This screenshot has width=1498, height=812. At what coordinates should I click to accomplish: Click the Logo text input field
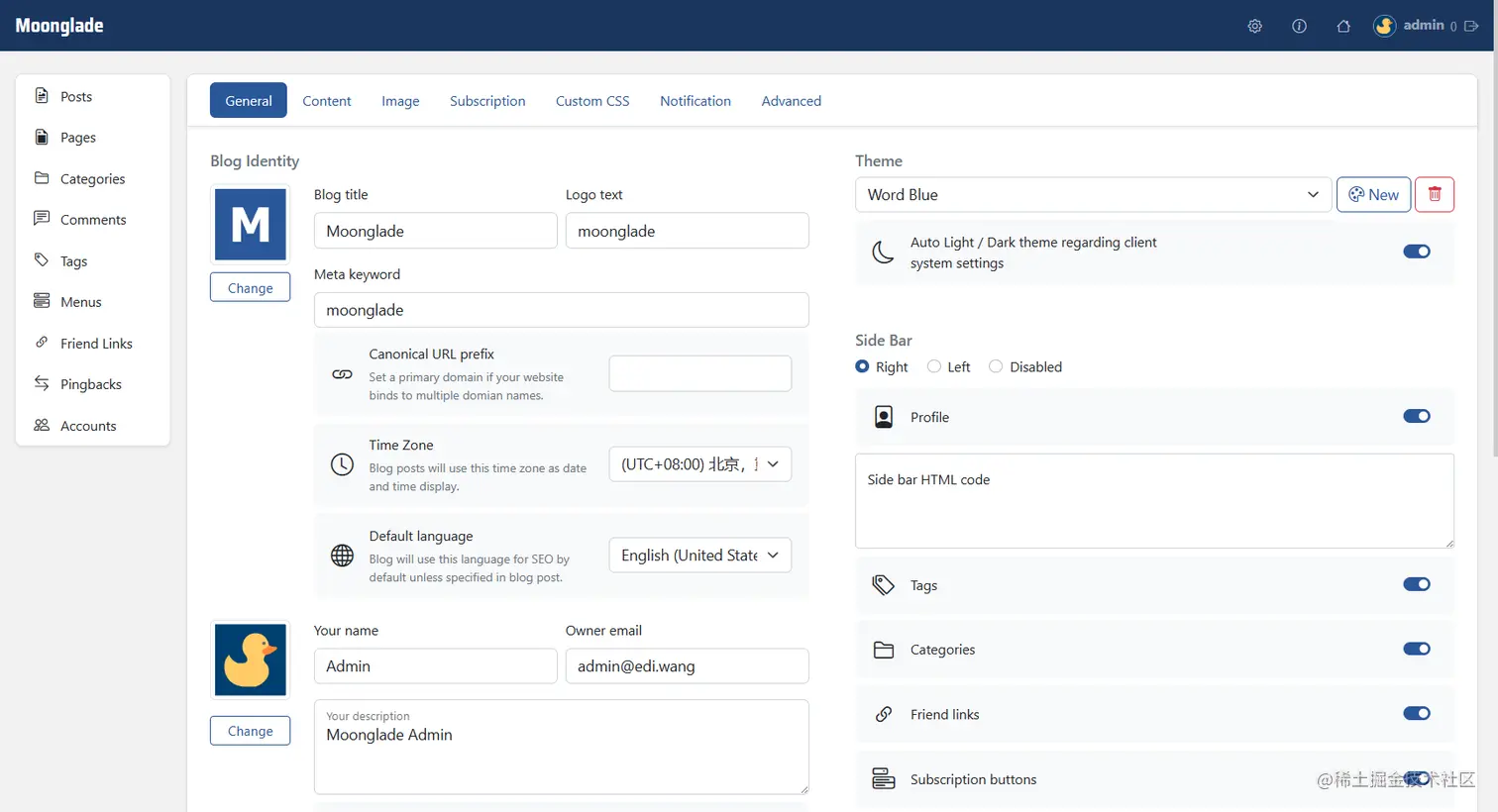(688, 231)
